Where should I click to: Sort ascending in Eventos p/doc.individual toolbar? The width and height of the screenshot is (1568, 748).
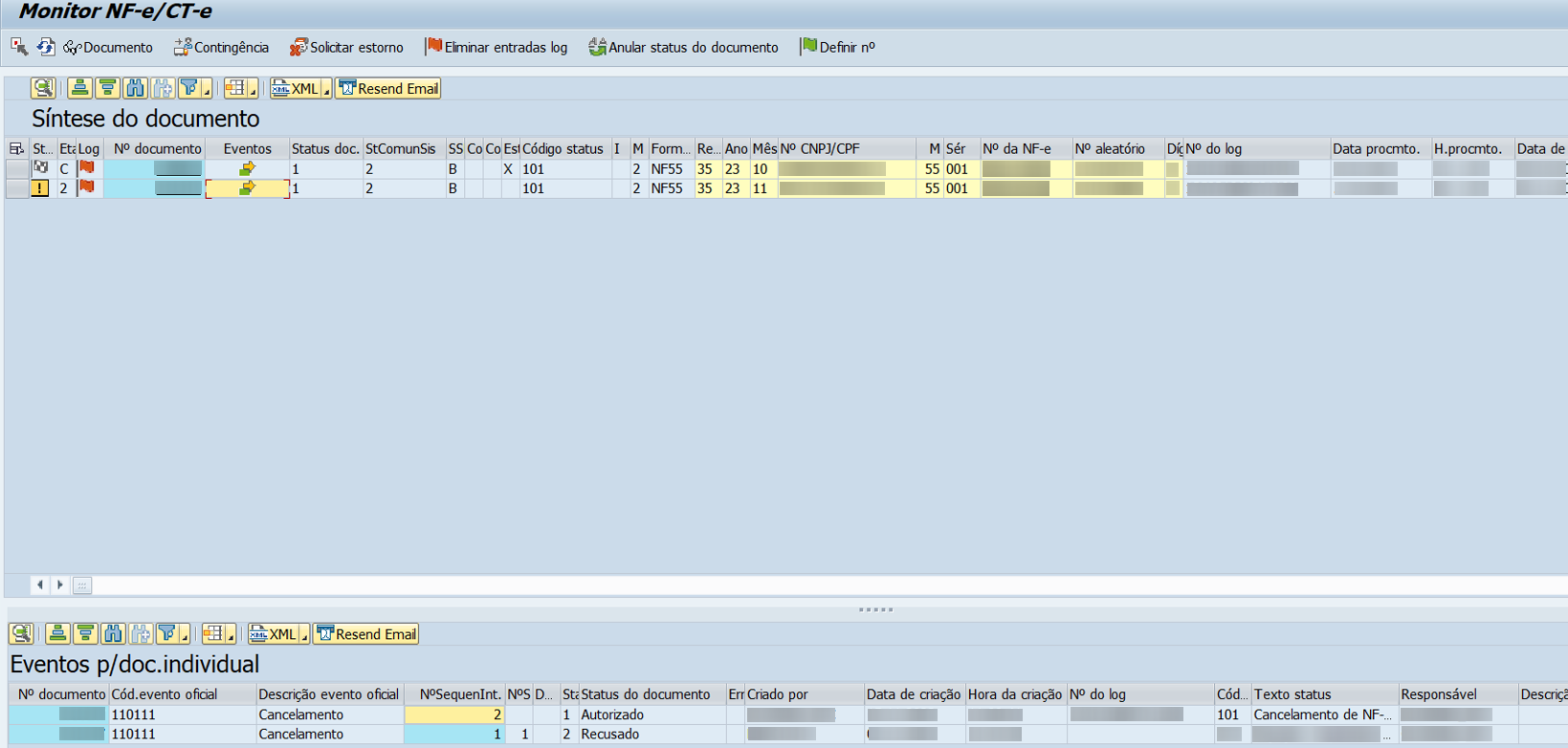click(57, 633)
